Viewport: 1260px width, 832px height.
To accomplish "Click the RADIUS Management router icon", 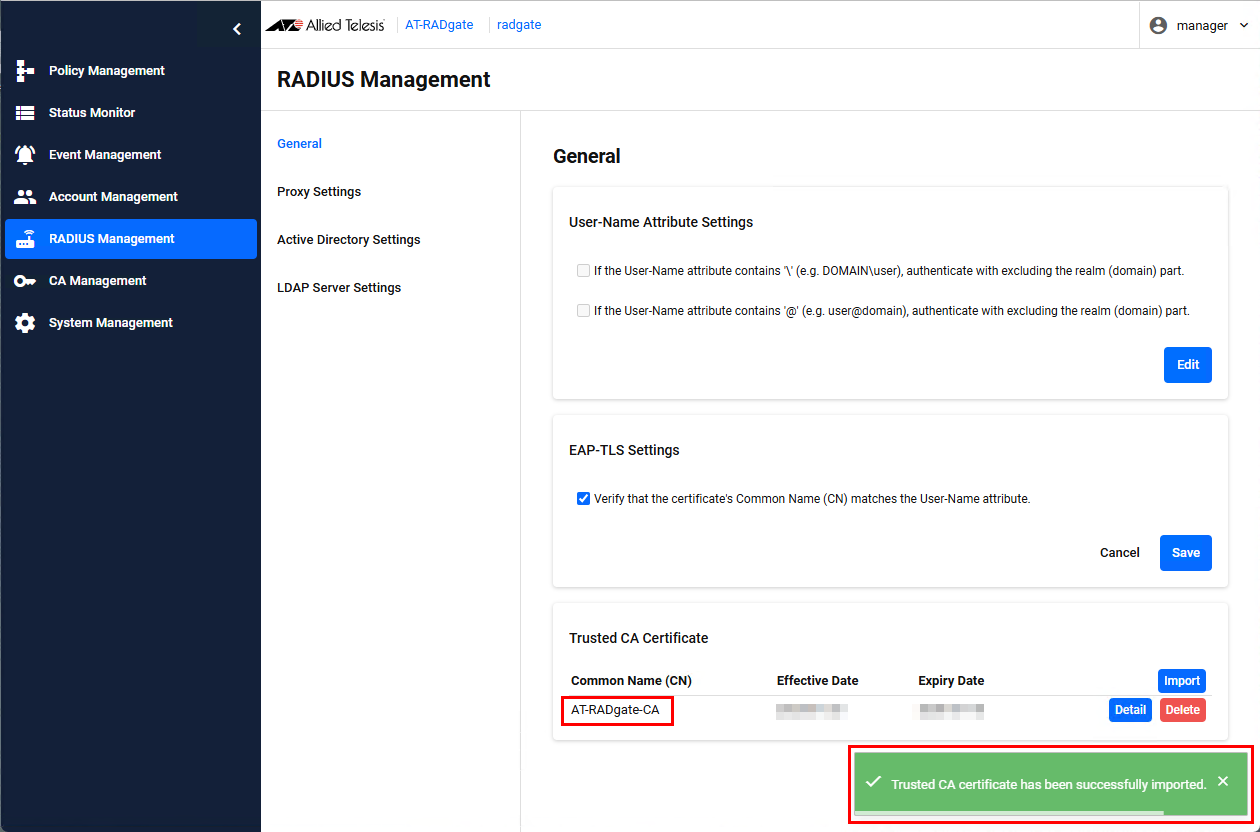I will pos(25,239).
